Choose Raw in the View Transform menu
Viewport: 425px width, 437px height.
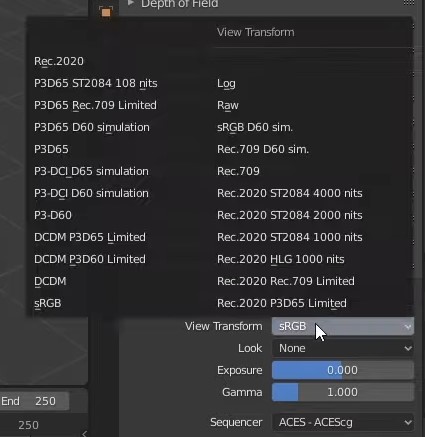tap(228, 105)
